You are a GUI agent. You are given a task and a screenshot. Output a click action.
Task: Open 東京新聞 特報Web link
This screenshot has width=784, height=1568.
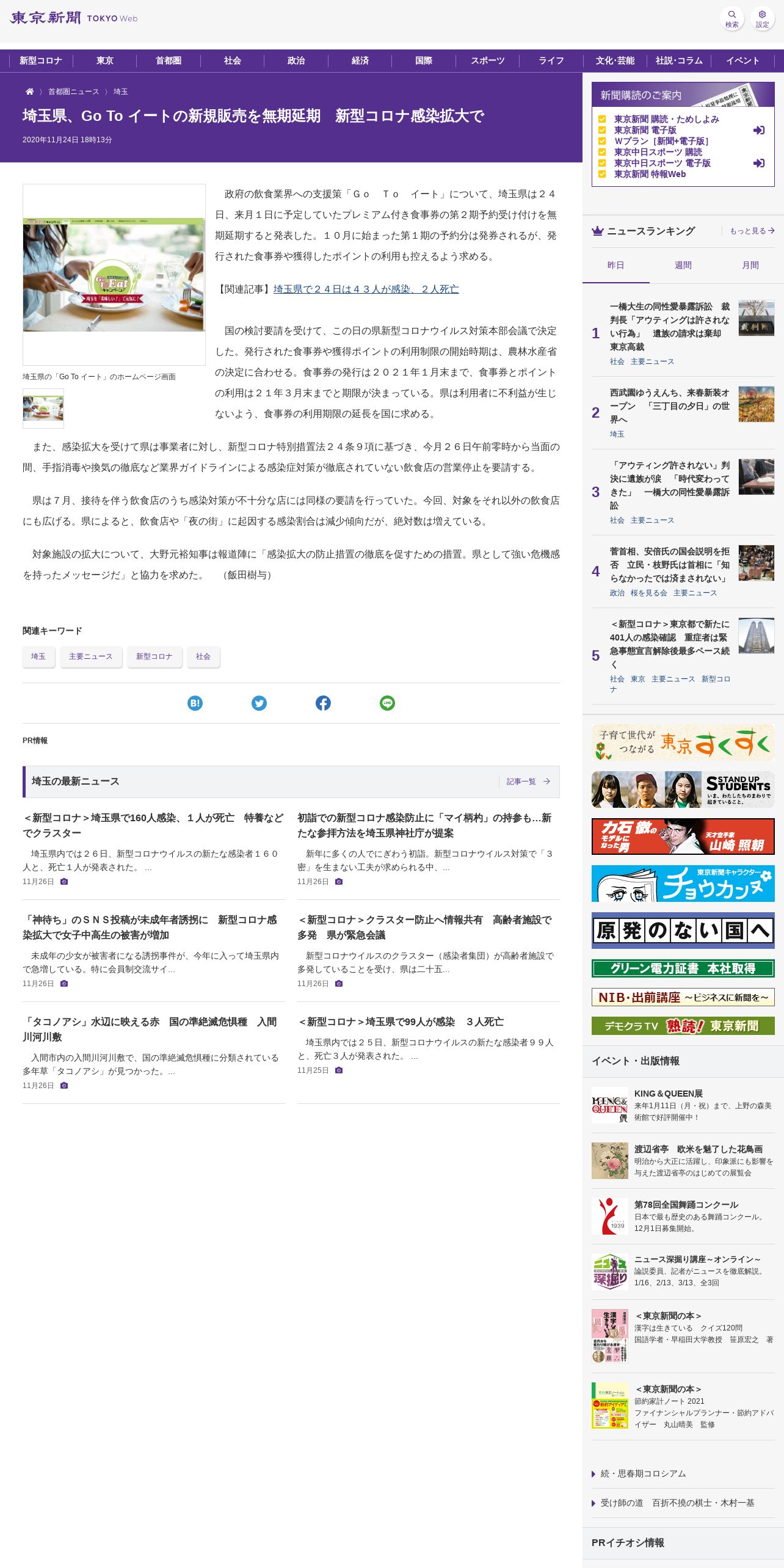(650, 174)
